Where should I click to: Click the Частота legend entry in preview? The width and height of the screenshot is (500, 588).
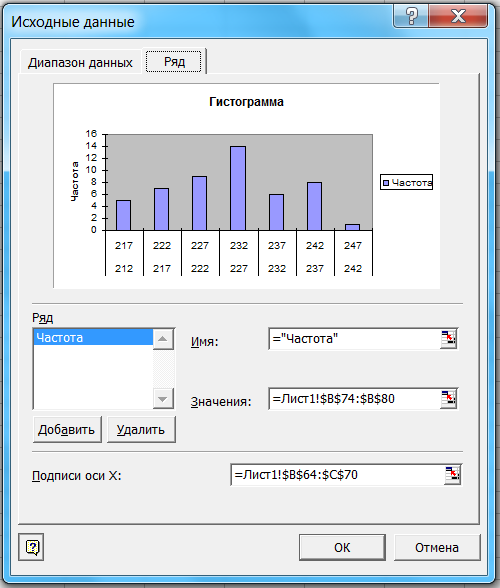pyautogui.click(x=407, y=183)
